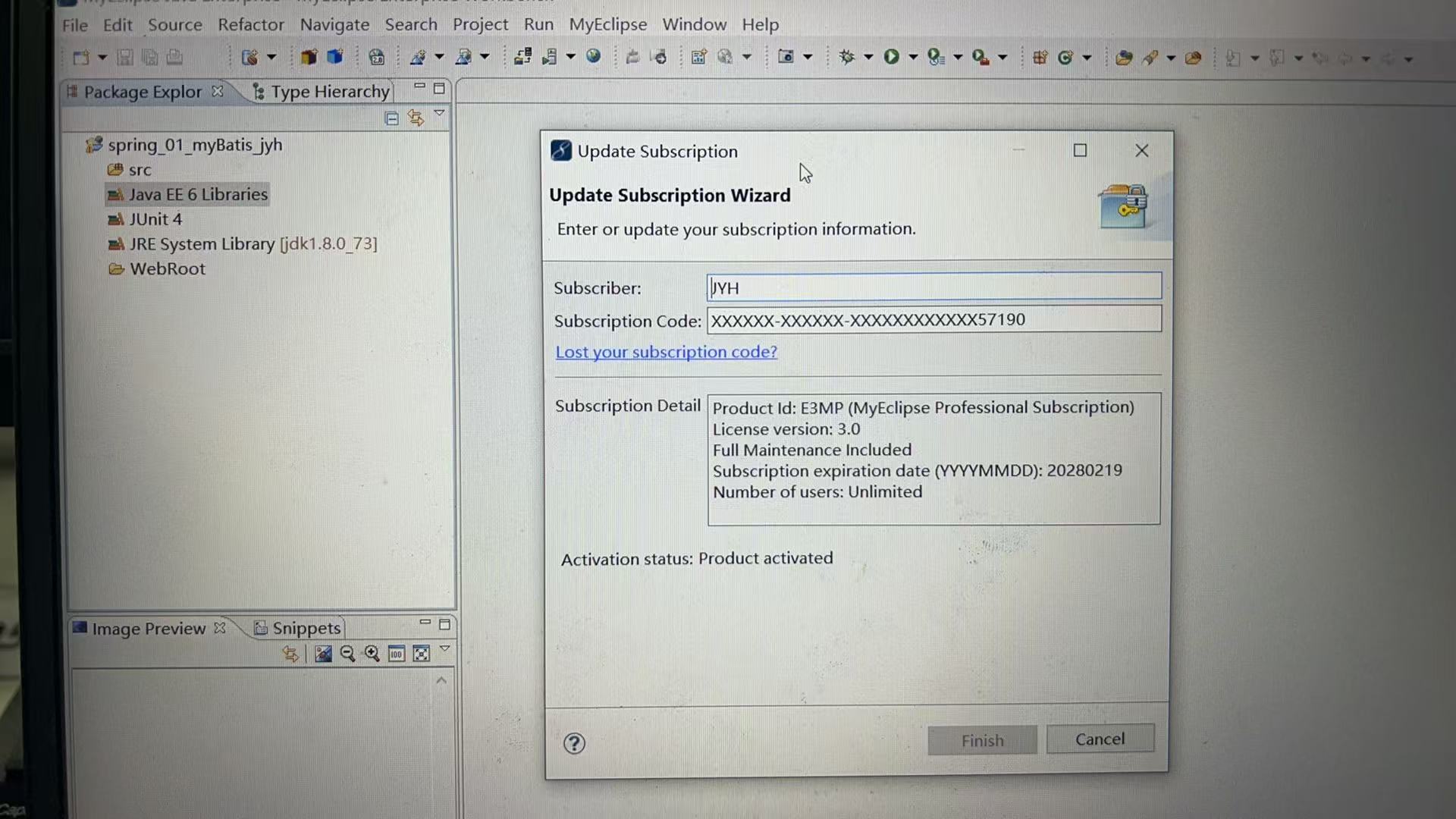Click Collapse All in Package Explorer
This screenshot has width=1456, height=819.
391,118
